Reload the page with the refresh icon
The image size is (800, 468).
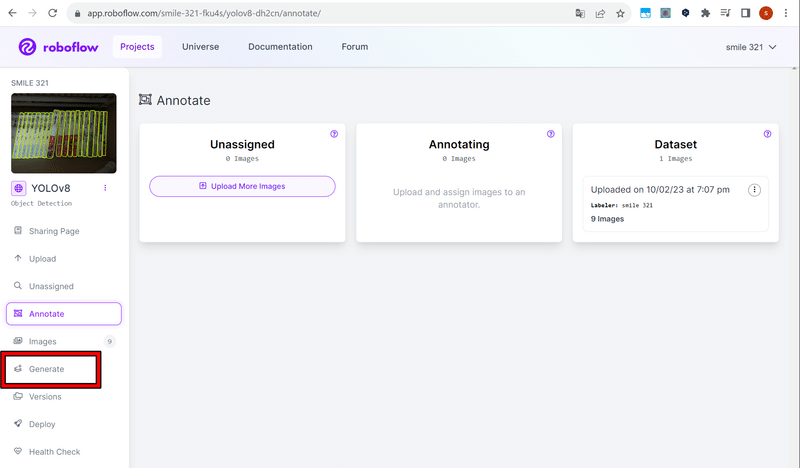pos(53,13)
